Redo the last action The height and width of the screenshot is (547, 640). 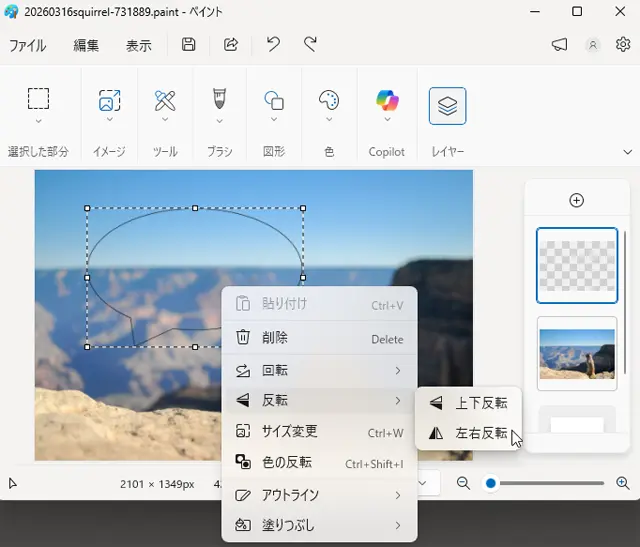point(310,44)
